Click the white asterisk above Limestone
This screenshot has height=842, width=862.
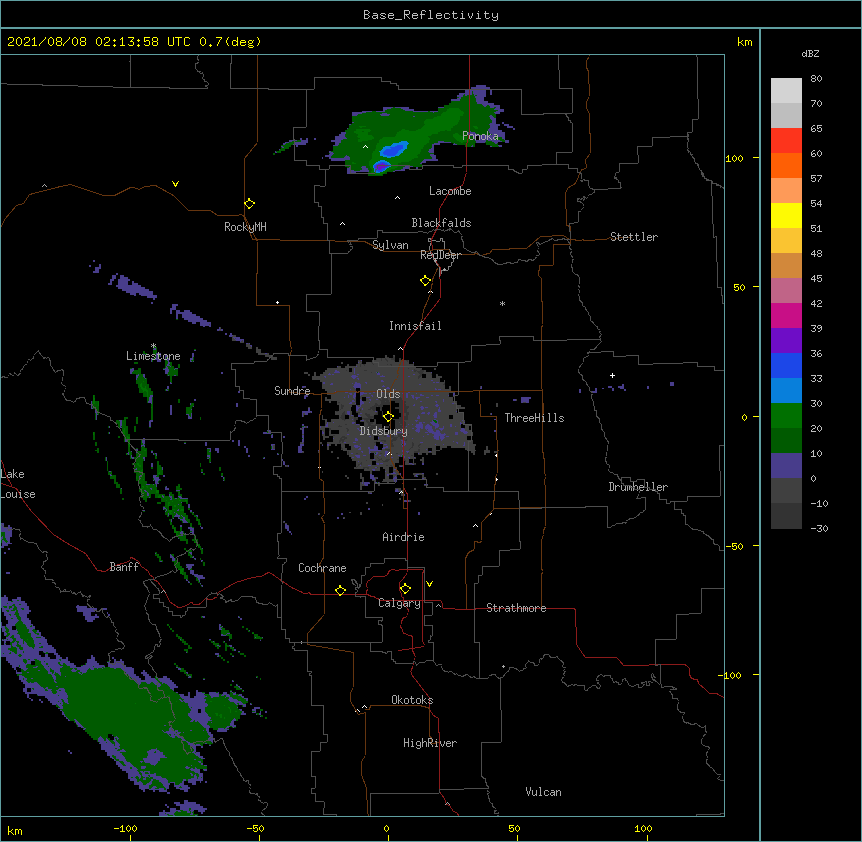coord(153,346)
